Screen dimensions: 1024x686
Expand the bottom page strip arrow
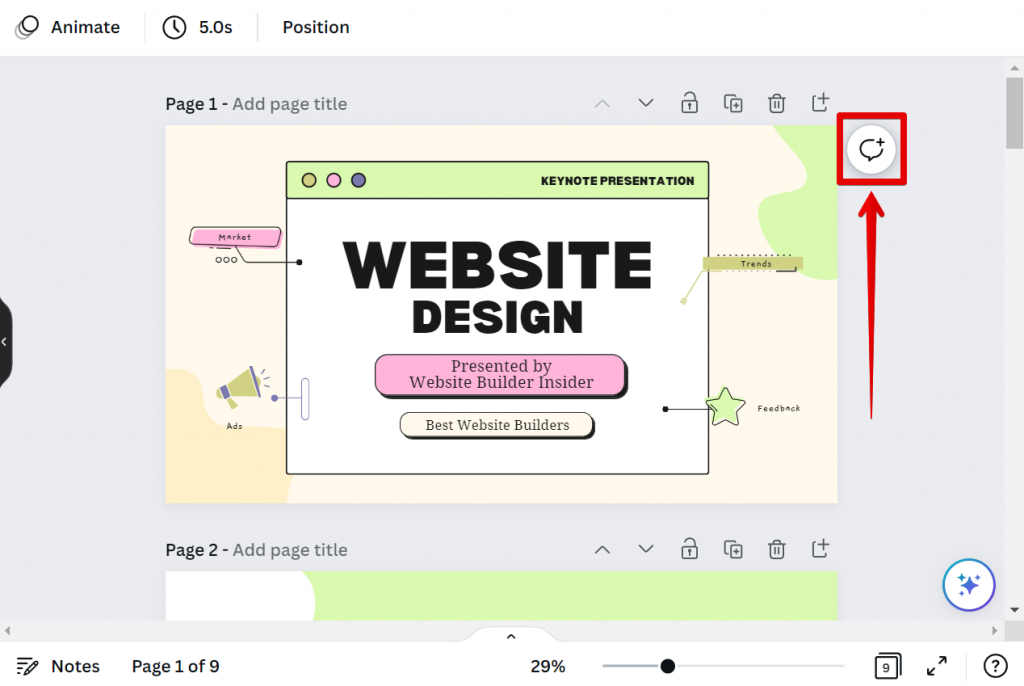click(x=511, y=636)
